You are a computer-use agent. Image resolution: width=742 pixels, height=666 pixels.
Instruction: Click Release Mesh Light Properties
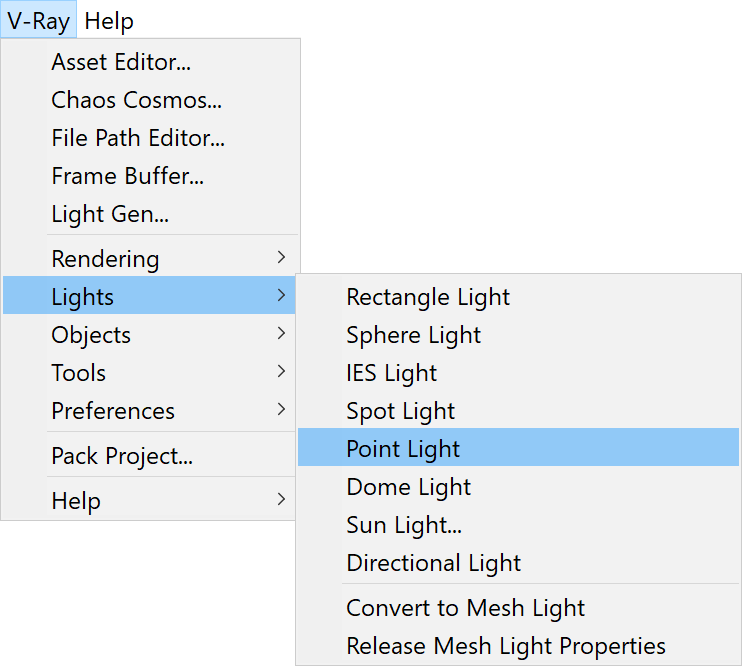click(x=518, y=645)
